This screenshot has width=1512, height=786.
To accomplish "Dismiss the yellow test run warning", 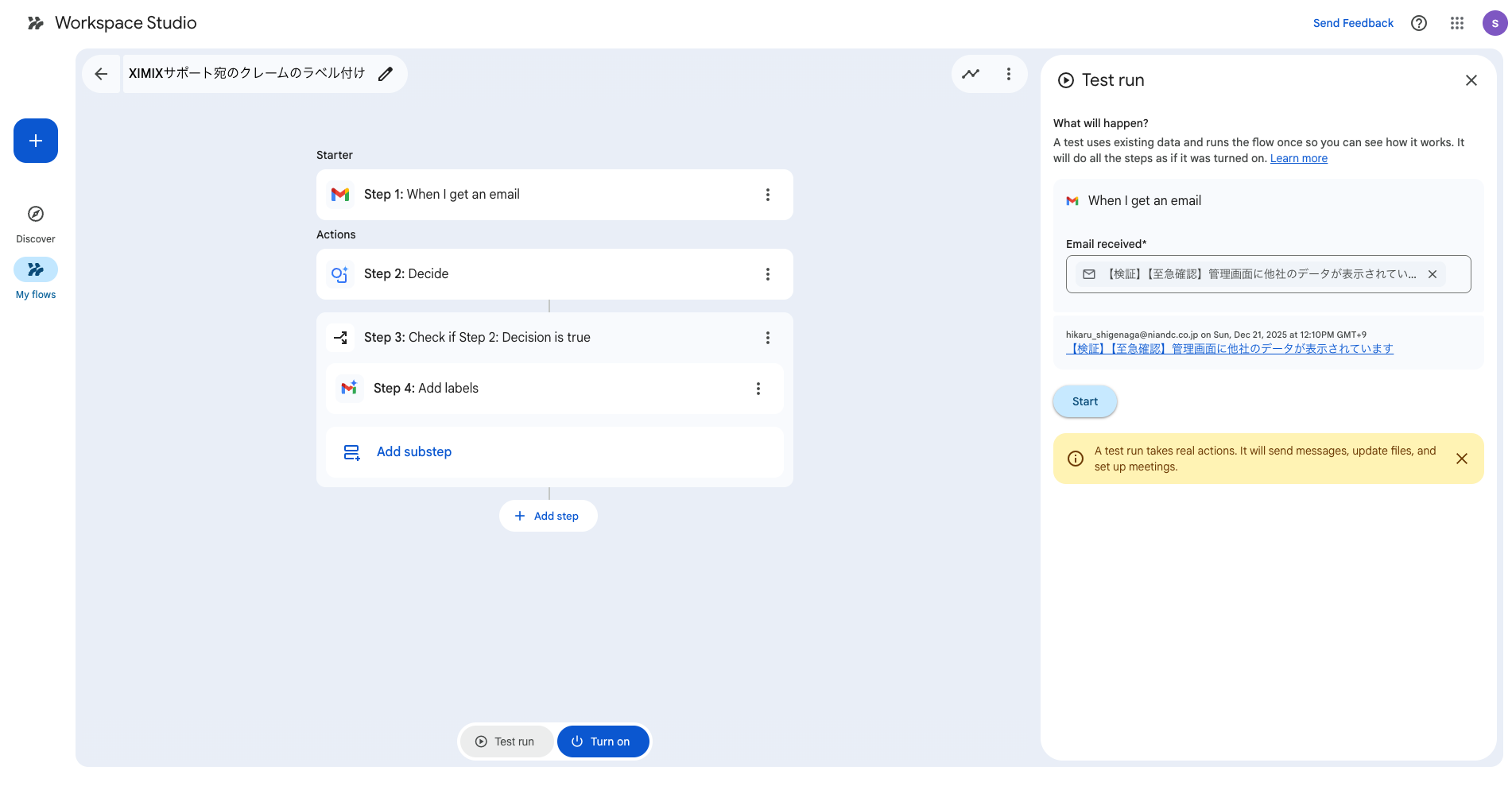I will point(1461,459).
